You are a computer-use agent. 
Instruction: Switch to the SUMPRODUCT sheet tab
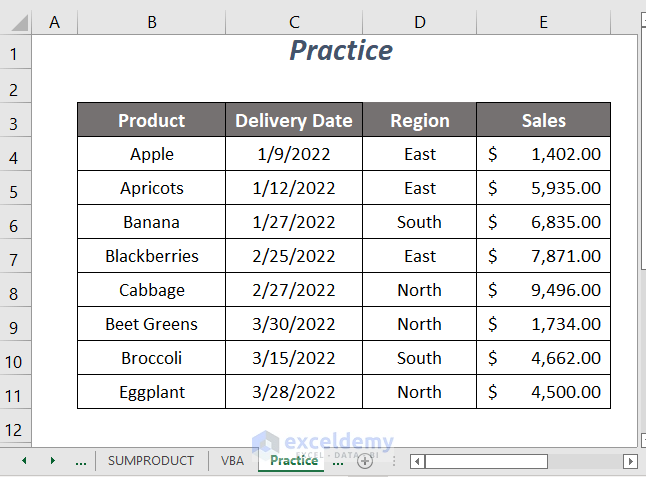[x=151, y=461]
